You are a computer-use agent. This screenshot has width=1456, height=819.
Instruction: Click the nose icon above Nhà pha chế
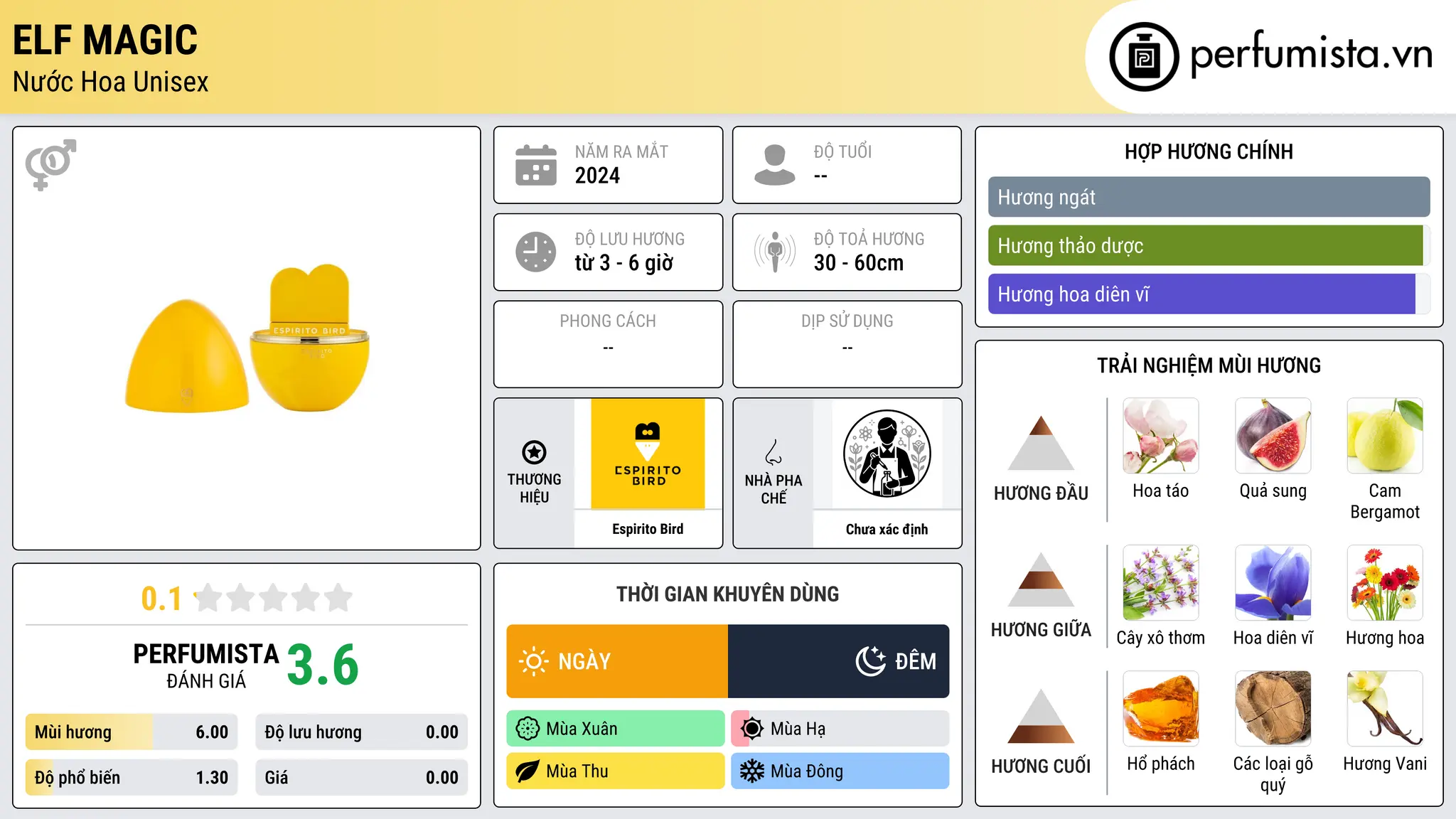[773, 452]
